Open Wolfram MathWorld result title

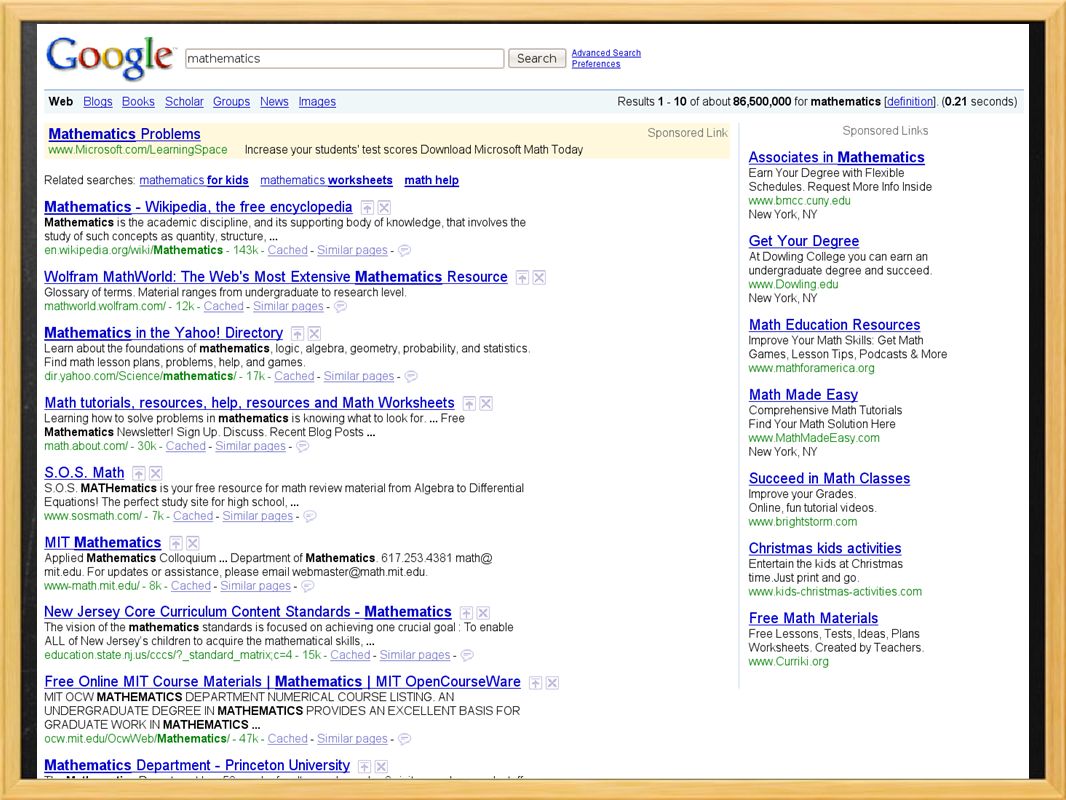(275, 277)
